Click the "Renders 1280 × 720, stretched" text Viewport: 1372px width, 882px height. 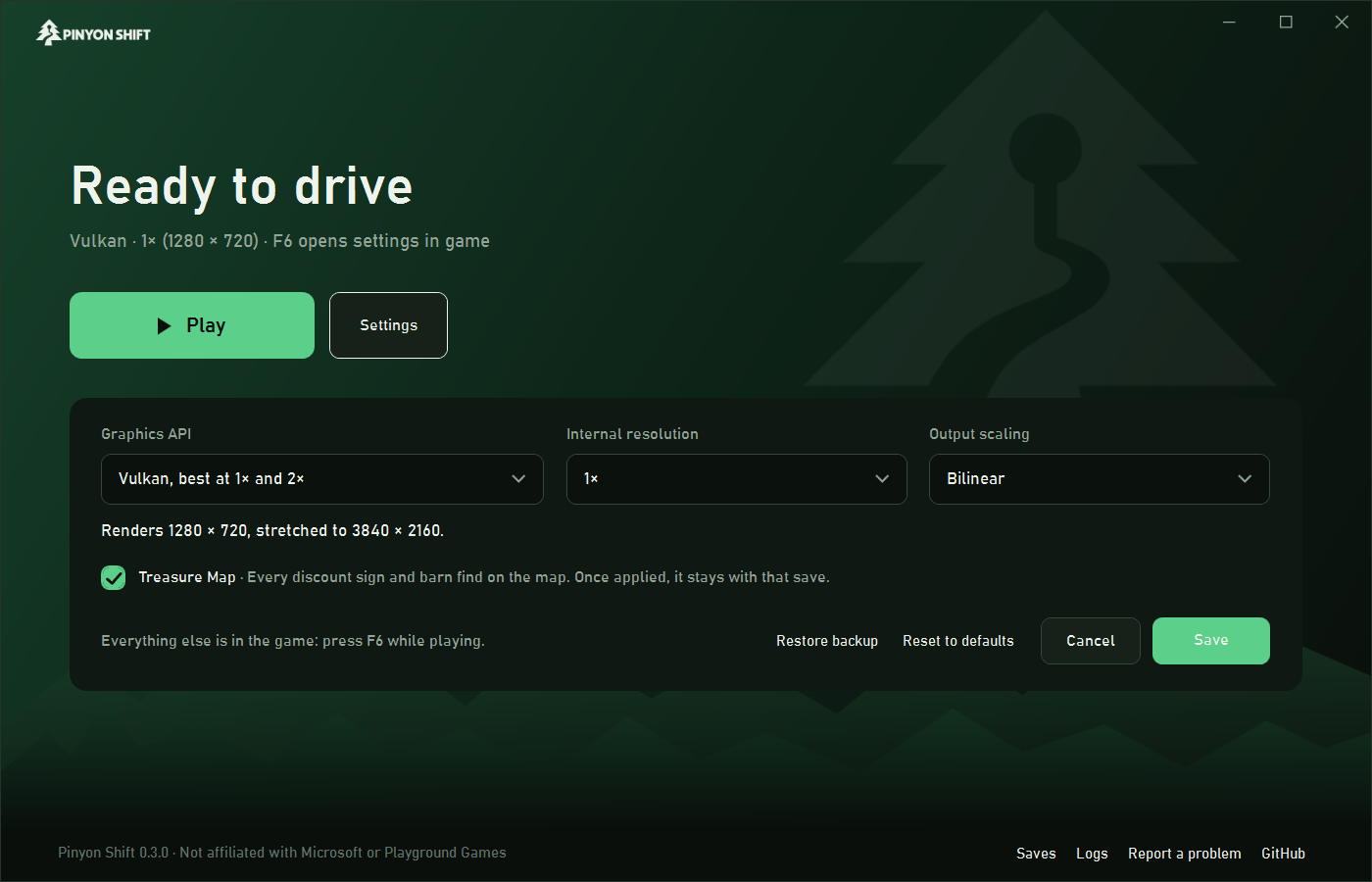[272, 530]
